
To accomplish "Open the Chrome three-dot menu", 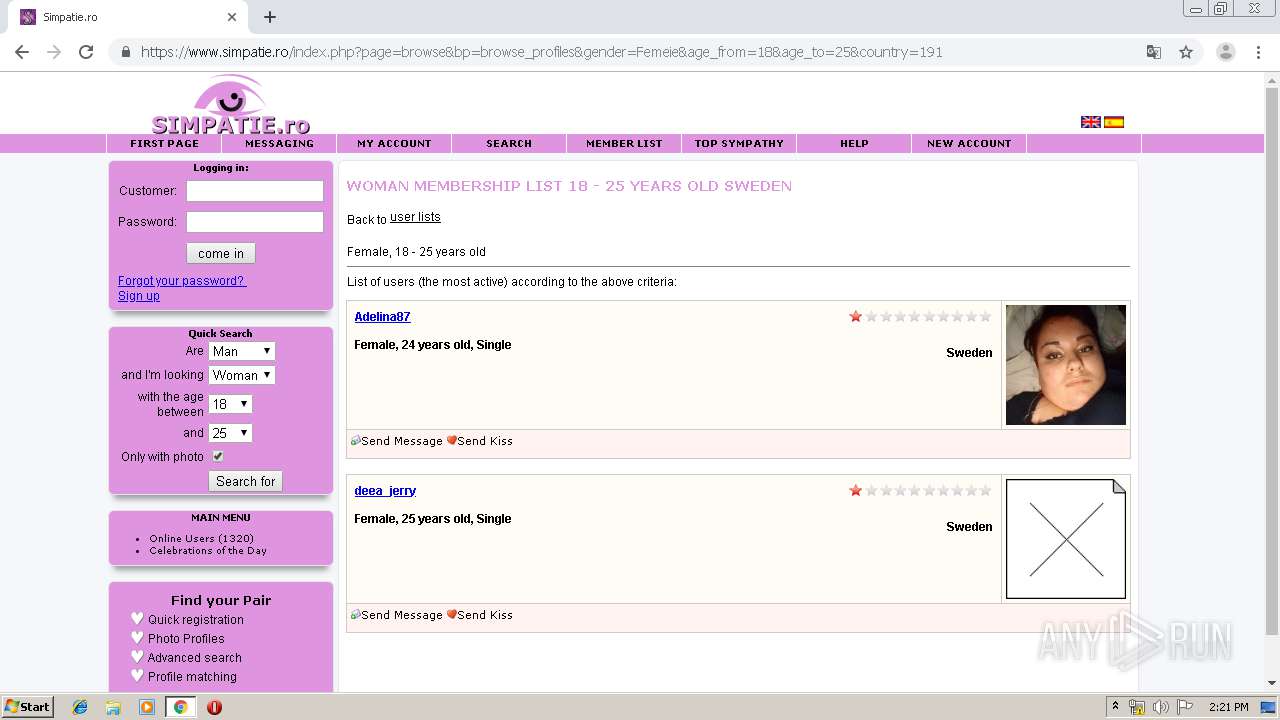I will [x=1258, y=52].
